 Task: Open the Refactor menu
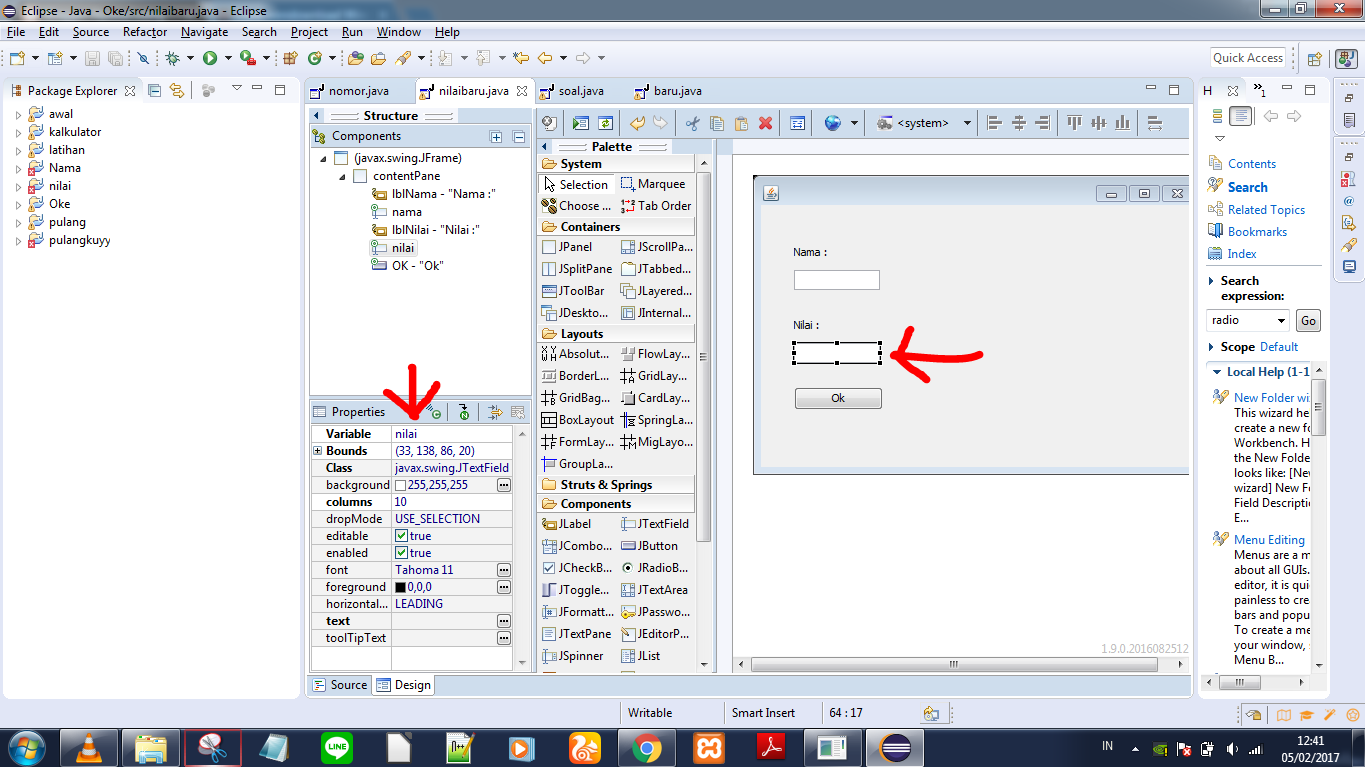click(145, 32)
